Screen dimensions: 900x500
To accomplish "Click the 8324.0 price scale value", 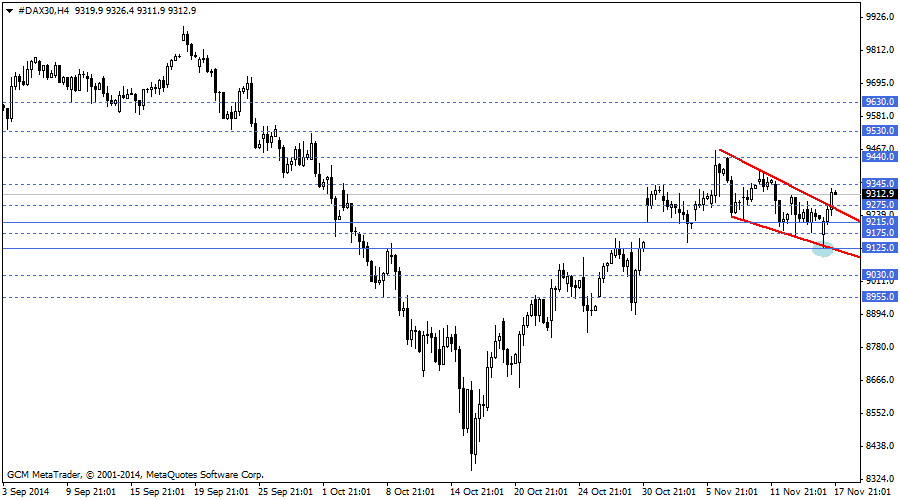I will click(880, 478).
